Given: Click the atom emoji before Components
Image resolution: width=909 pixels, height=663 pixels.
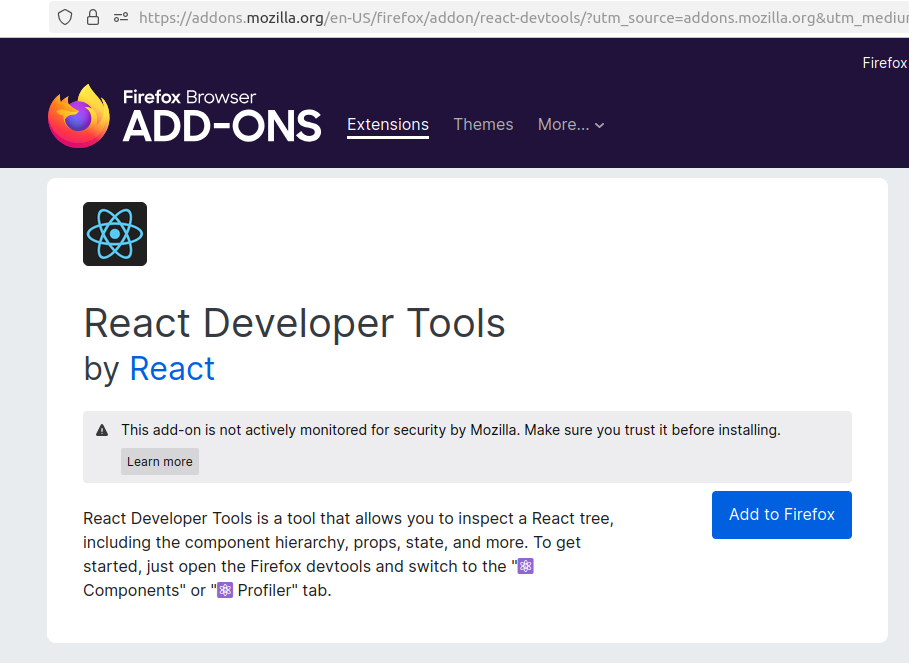Looking at the screenshot, I should (x=526, y=566).
